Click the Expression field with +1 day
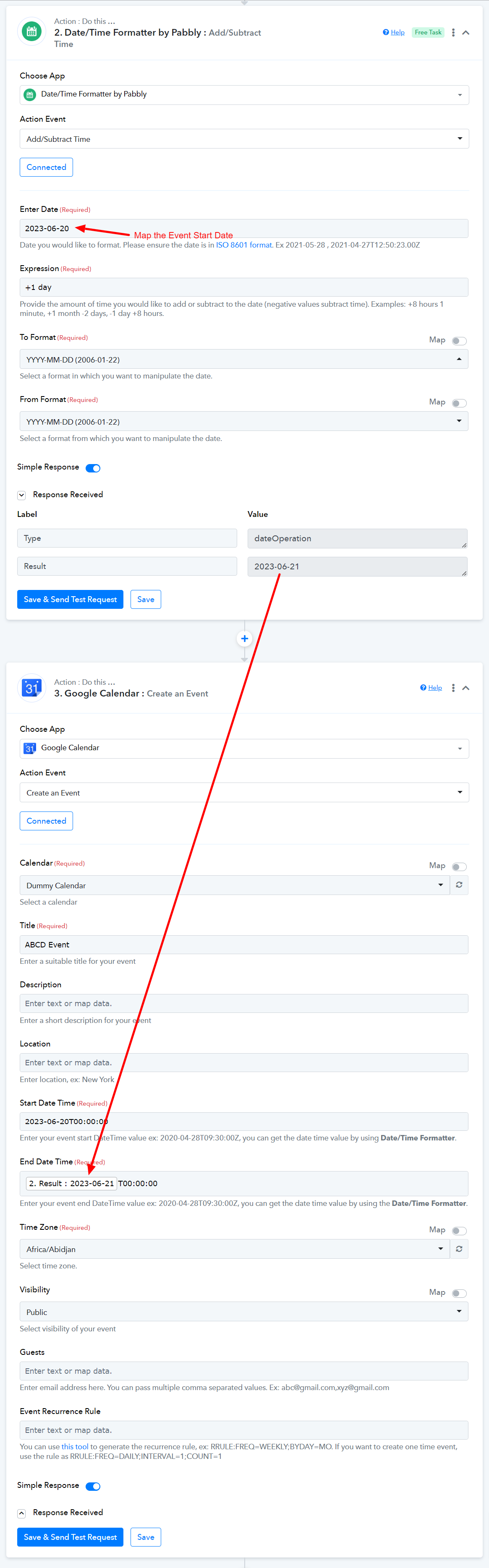The image size is (489, 1568). [244, 287]
